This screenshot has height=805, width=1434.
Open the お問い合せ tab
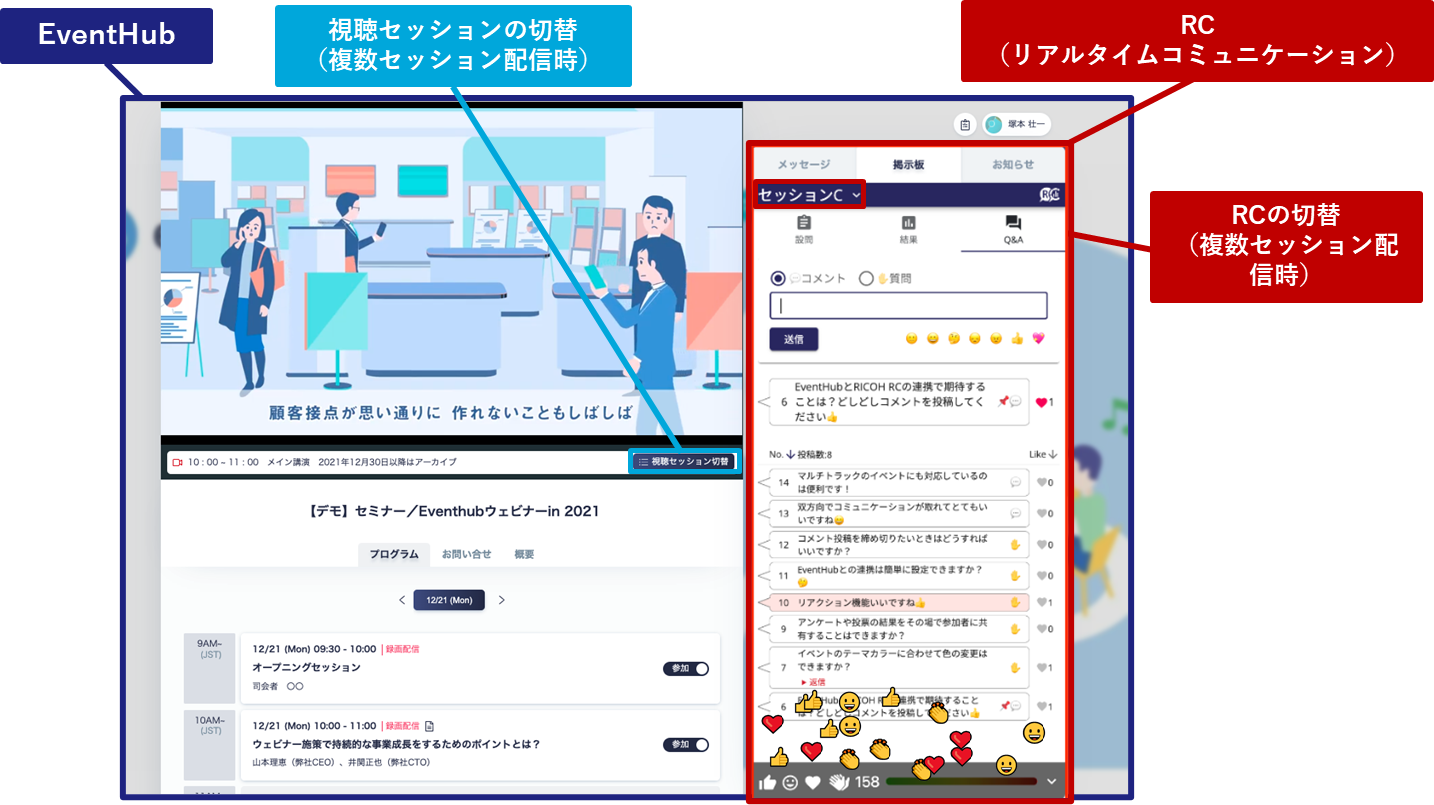(x=467, y=554)
